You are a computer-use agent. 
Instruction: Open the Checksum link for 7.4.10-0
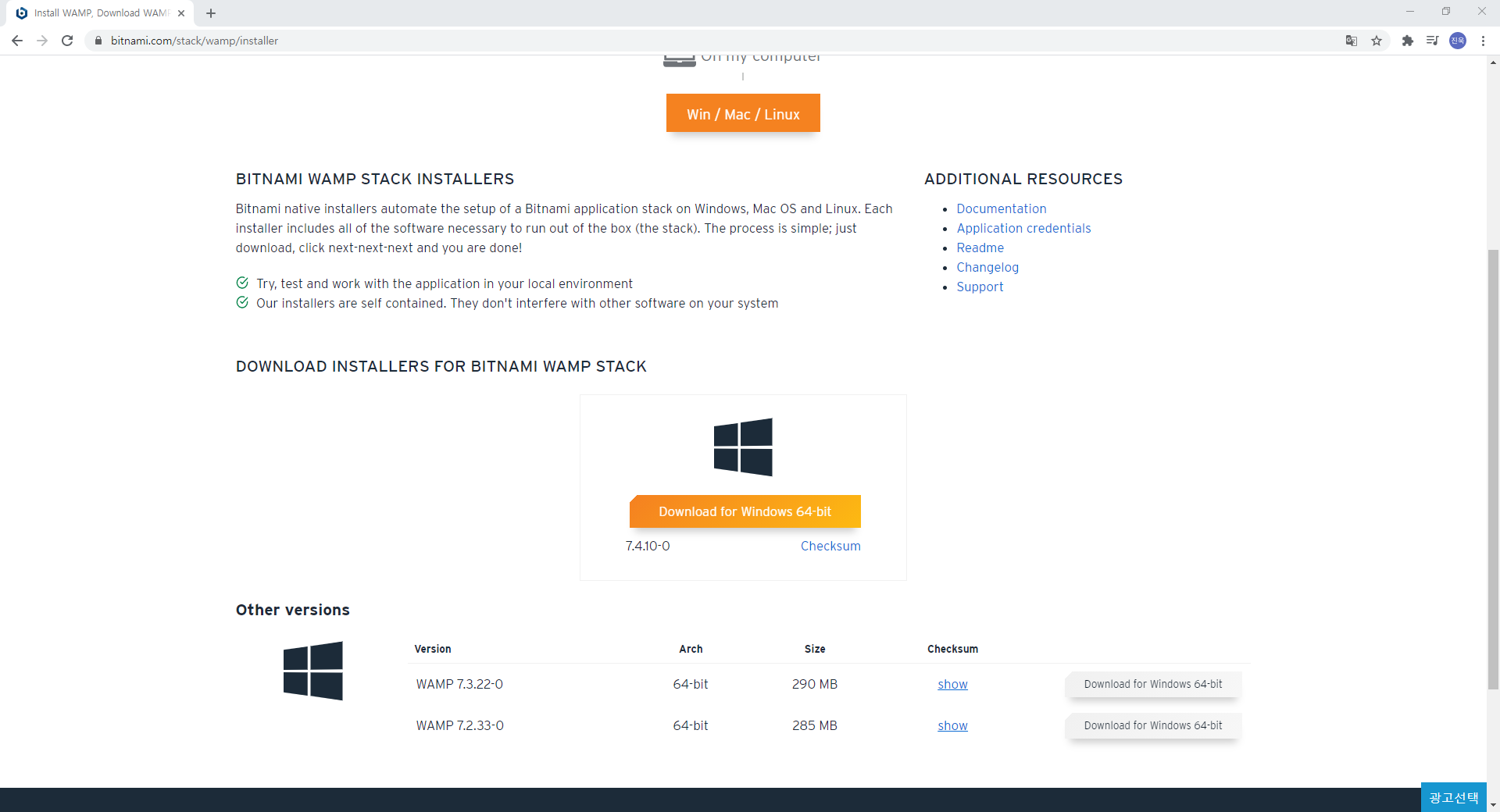coord(830,546)
